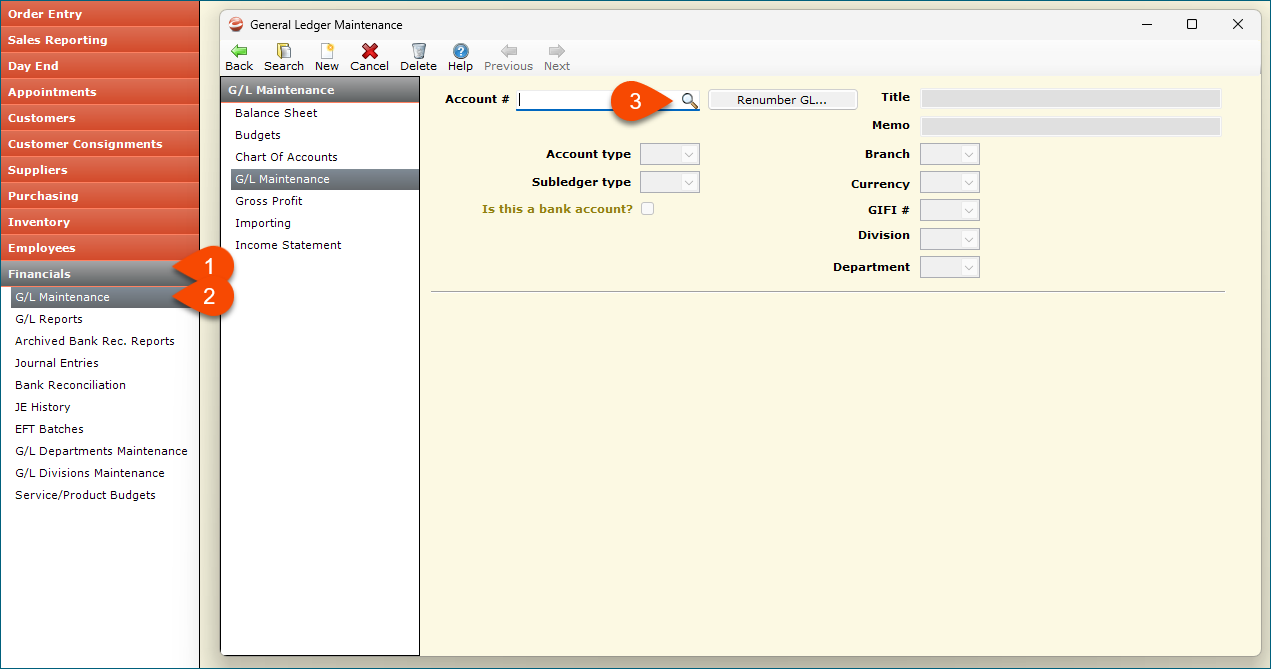
Task: Open the Day End sidebar section
Action: click(100, 66)
